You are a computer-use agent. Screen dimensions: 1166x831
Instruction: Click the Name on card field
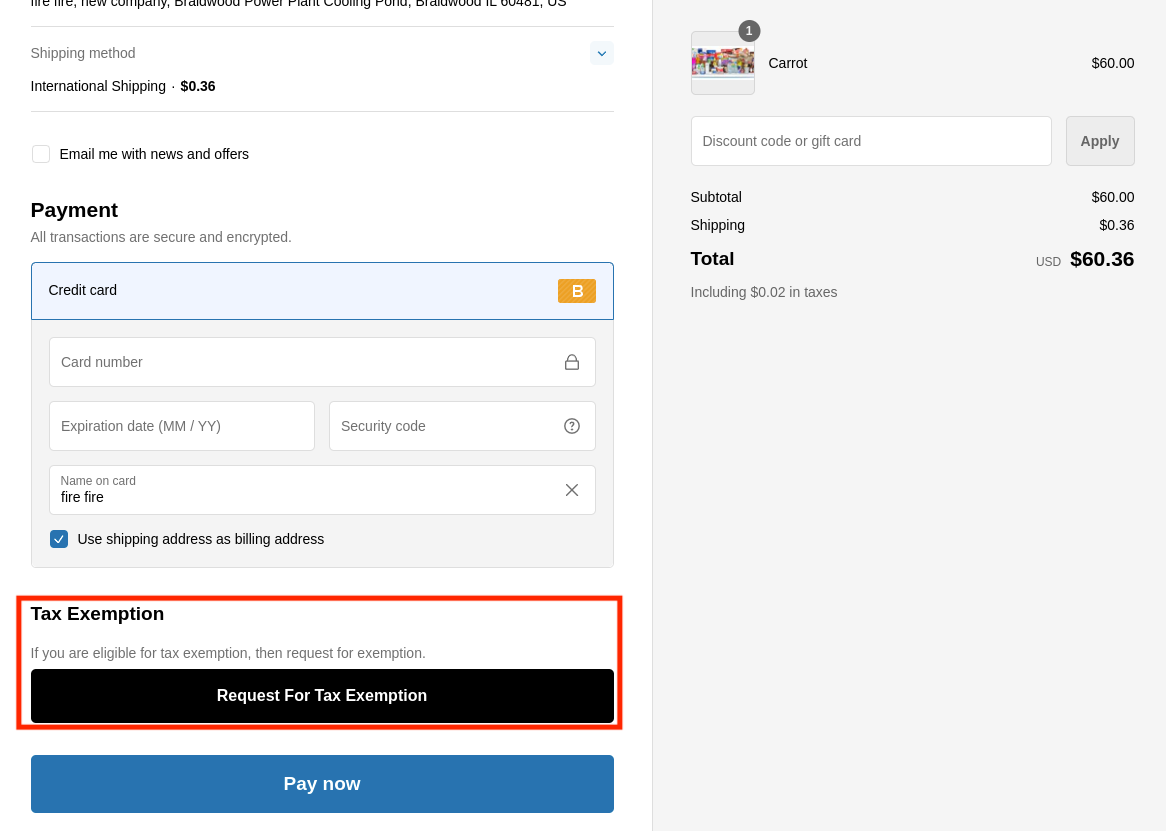tap(322, 490)
